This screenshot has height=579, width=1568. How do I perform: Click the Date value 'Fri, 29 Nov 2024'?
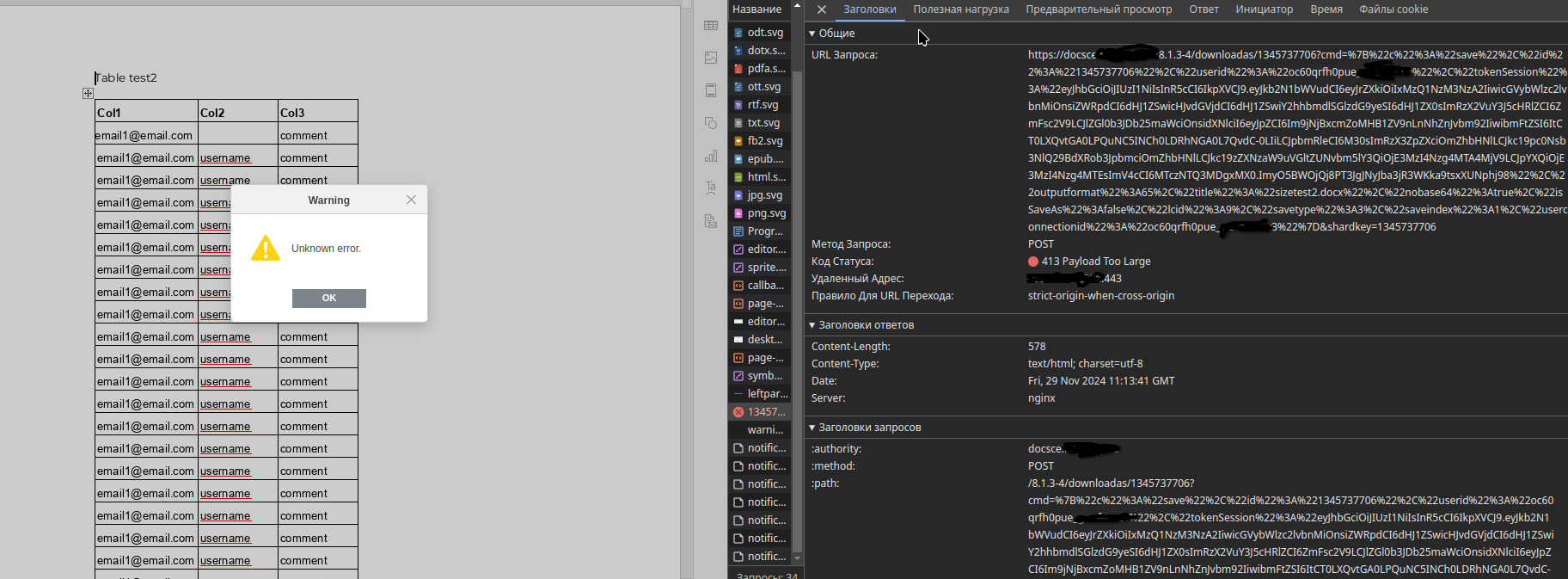pos(1101,381)
